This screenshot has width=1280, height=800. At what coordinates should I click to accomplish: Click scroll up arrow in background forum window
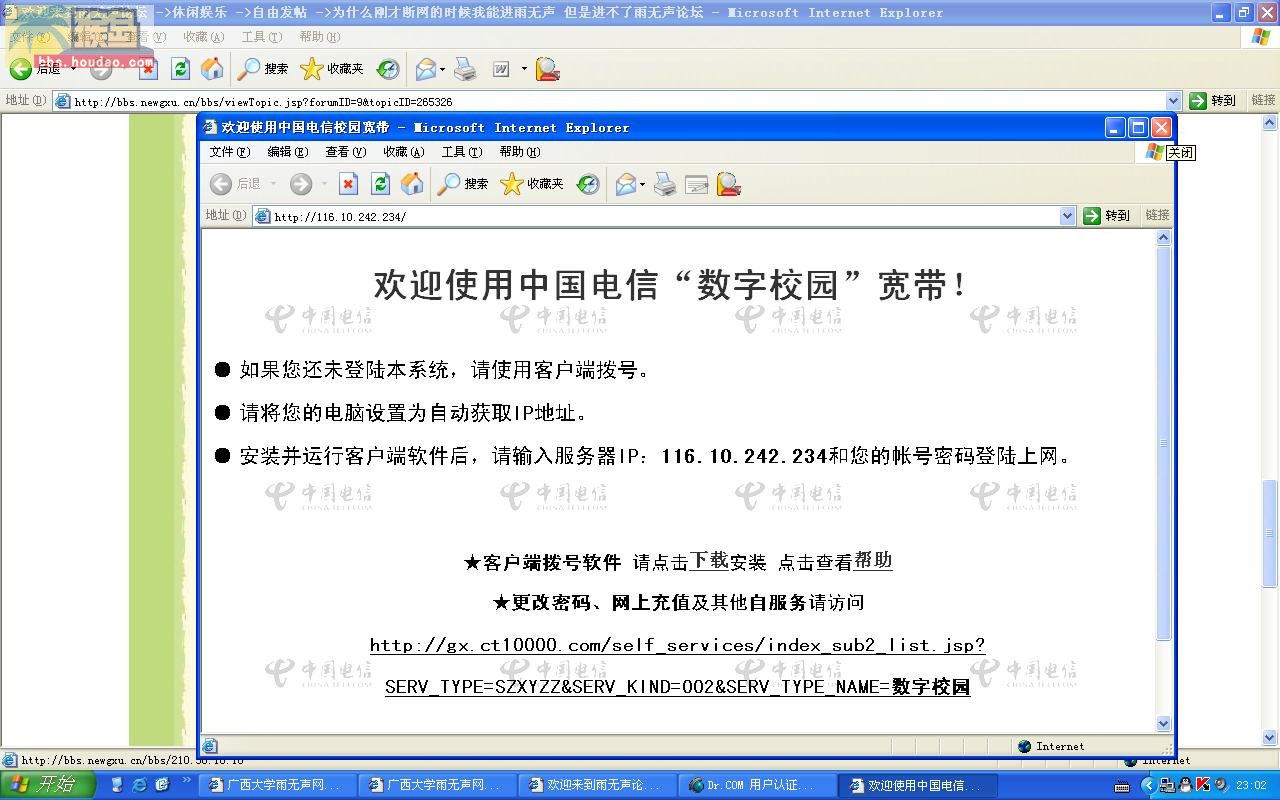[x=1270, y=123]
